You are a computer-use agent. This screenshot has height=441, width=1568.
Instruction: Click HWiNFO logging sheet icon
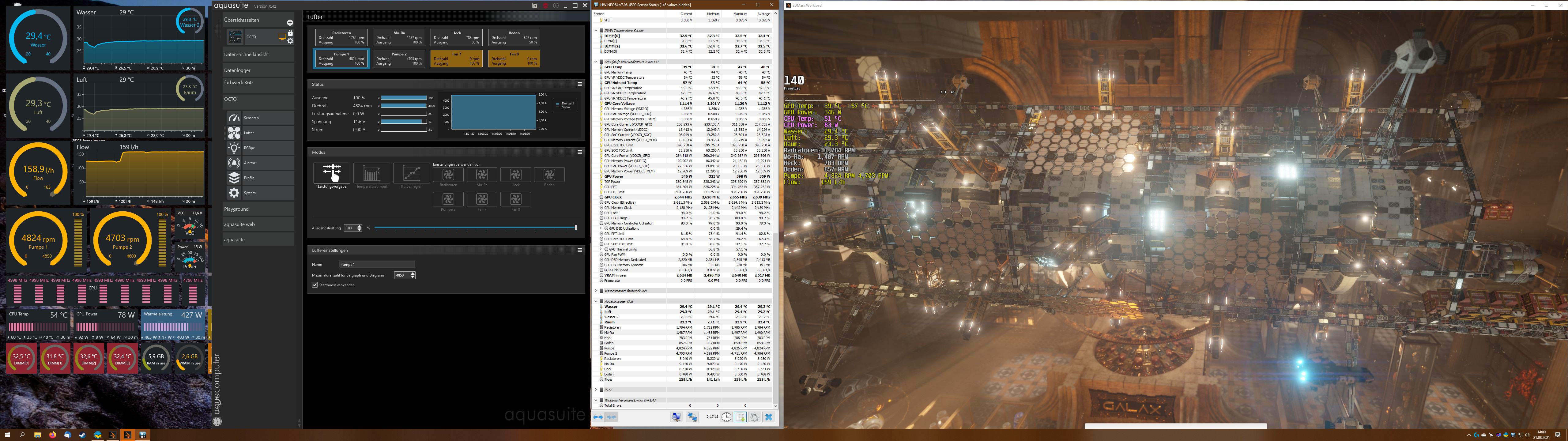pyautogui.click(x=740, y=417)
